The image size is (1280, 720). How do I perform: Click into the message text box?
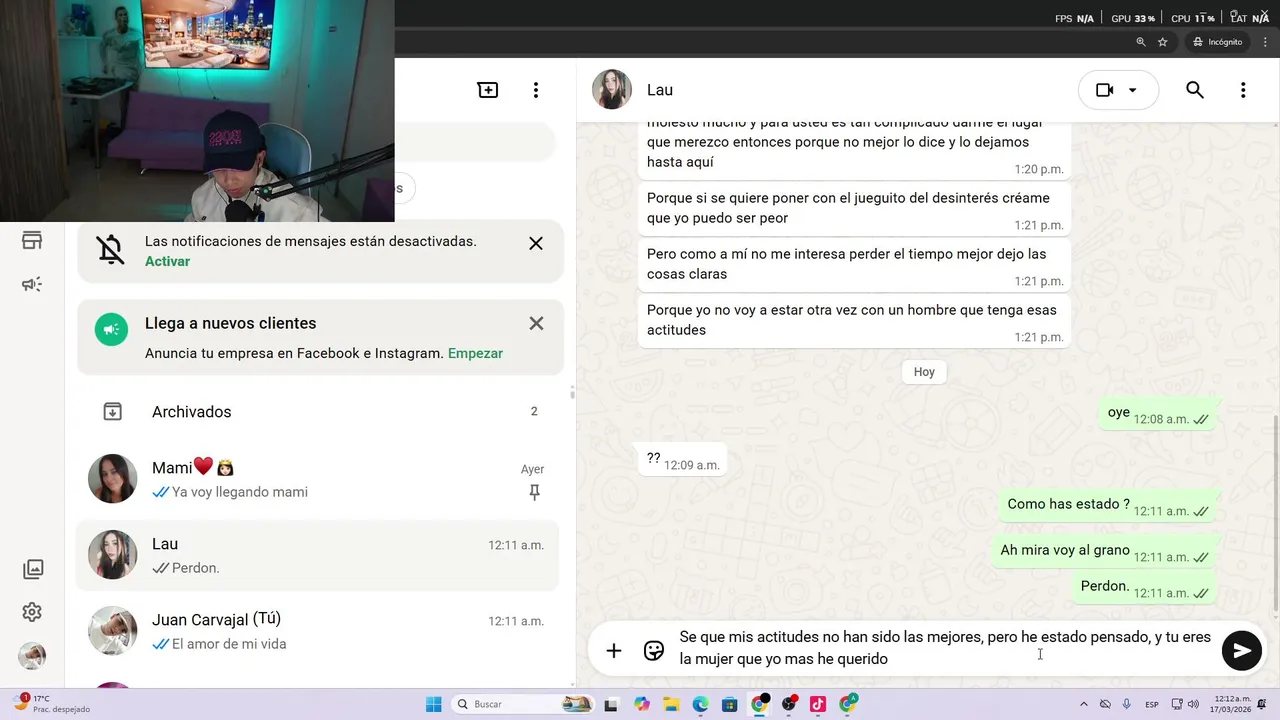[x=945, y=647]
